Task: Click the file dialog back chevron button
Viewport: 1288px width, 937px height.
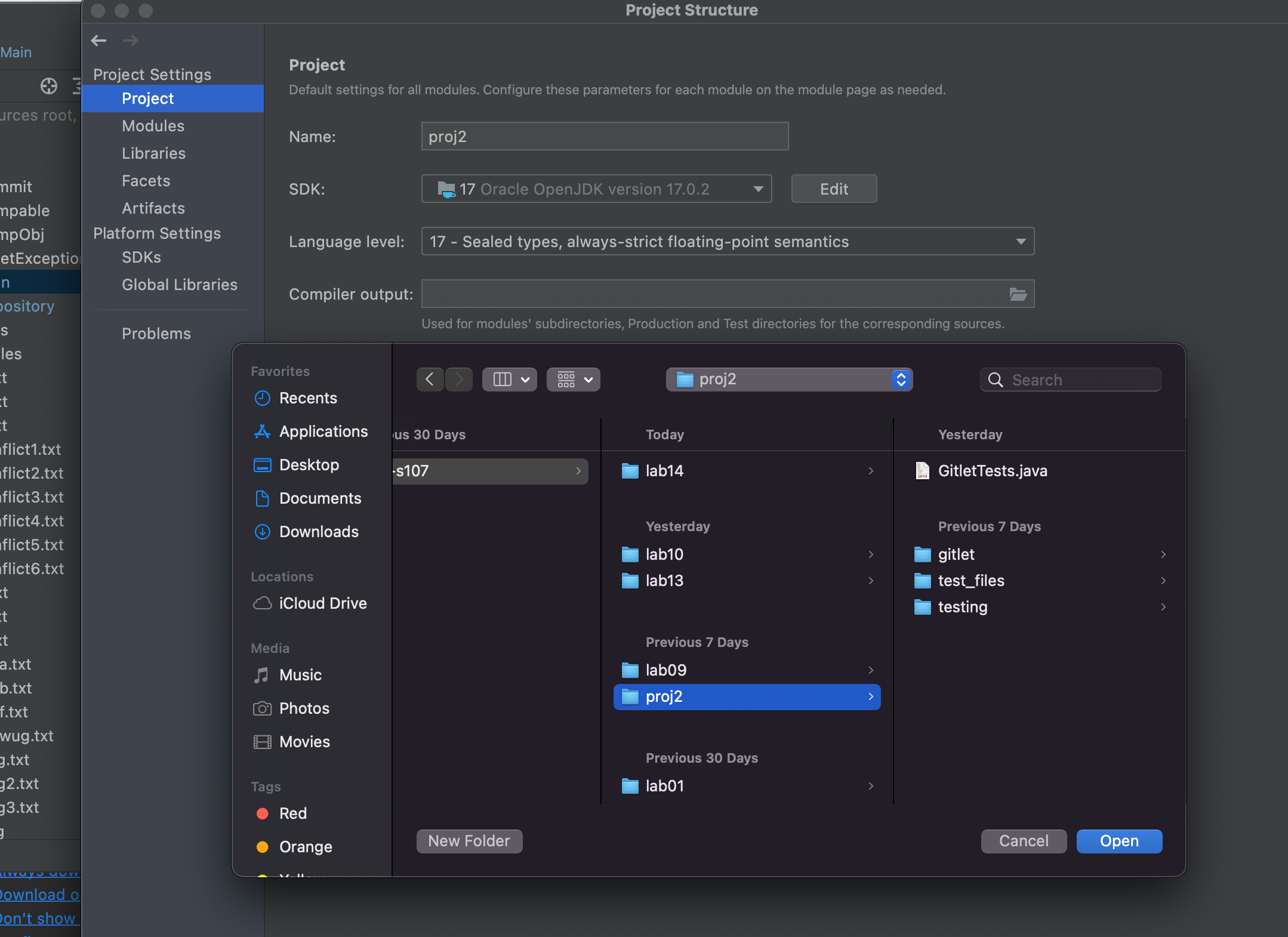Action: click(429, 380)
